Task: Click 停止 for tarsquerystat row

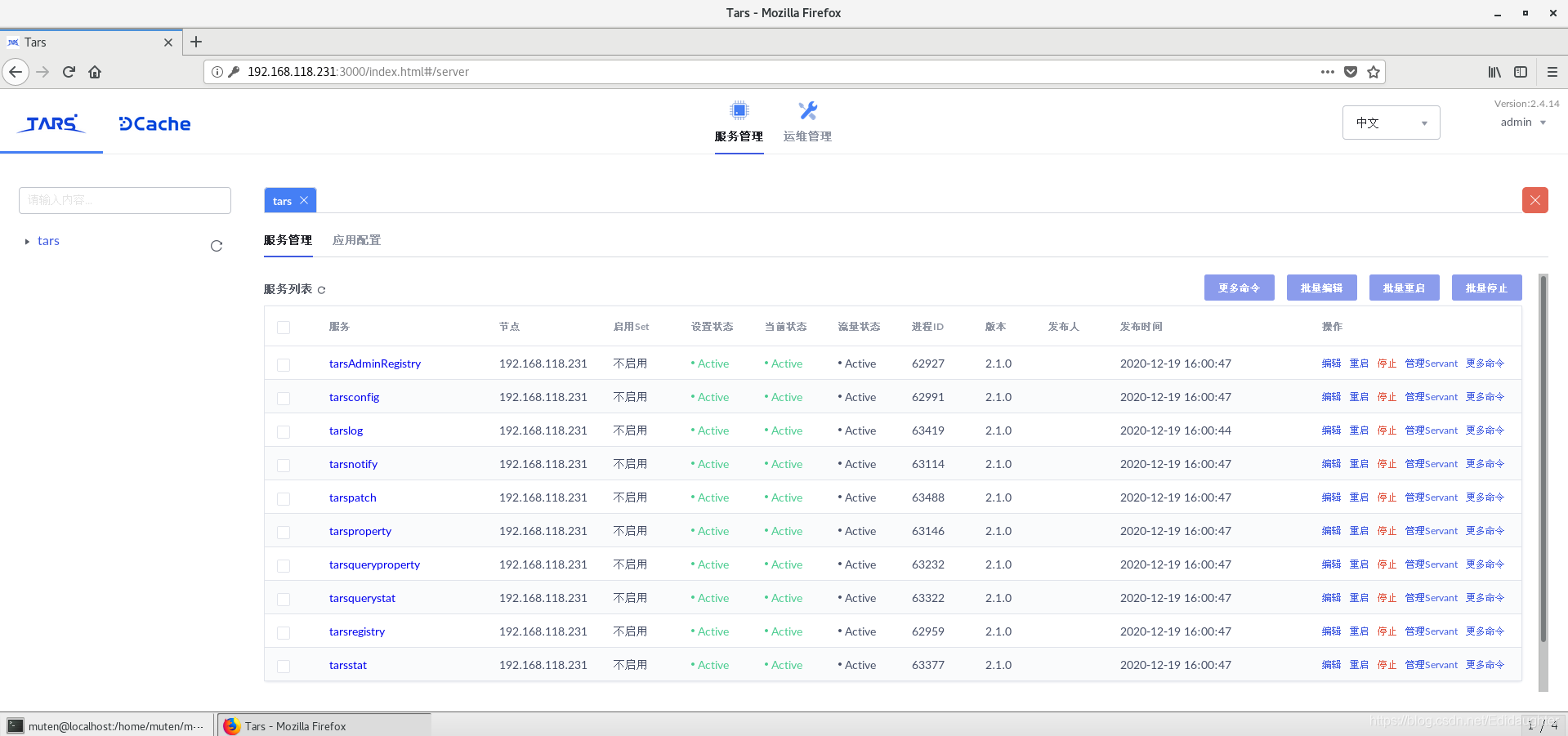Action: (x=1387, y=598)
